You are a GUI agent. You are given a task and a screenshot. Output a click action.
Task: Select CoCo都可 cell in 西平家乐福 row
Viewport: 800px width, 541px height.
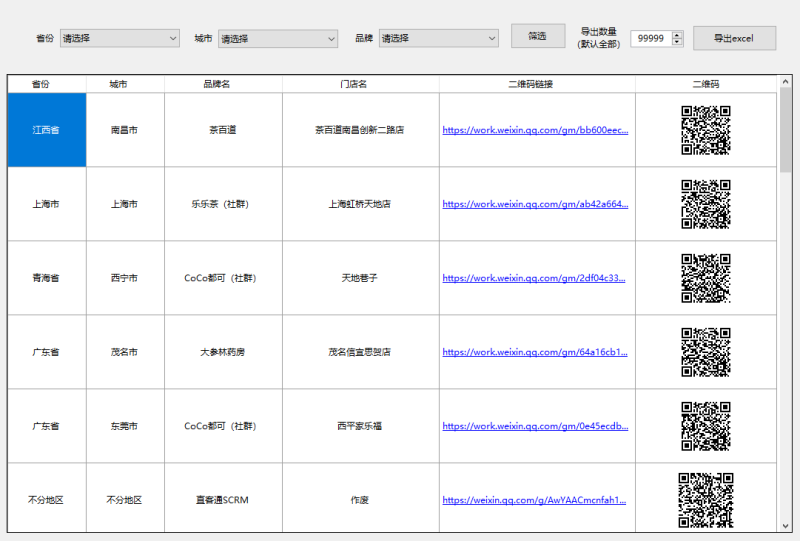point(223,426)
